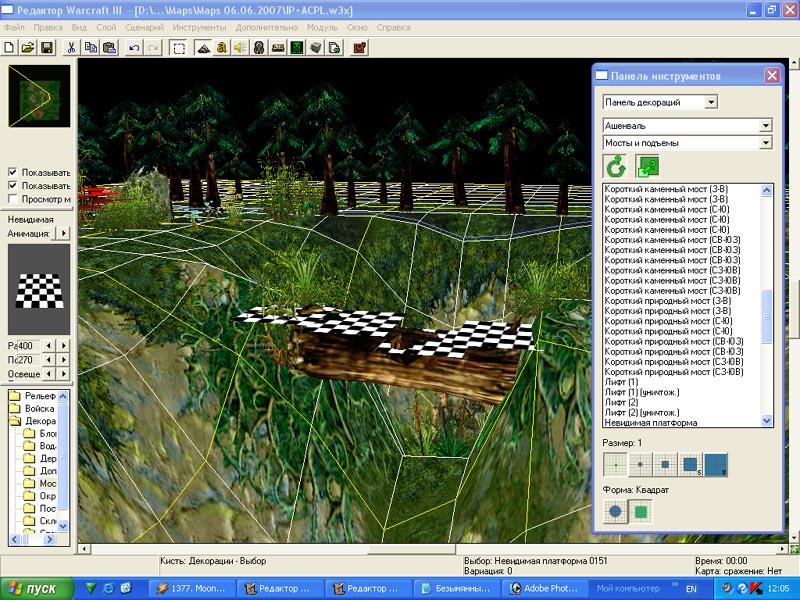
Task: Open a map with the folder icon
Action: click(x=28, y=48)
